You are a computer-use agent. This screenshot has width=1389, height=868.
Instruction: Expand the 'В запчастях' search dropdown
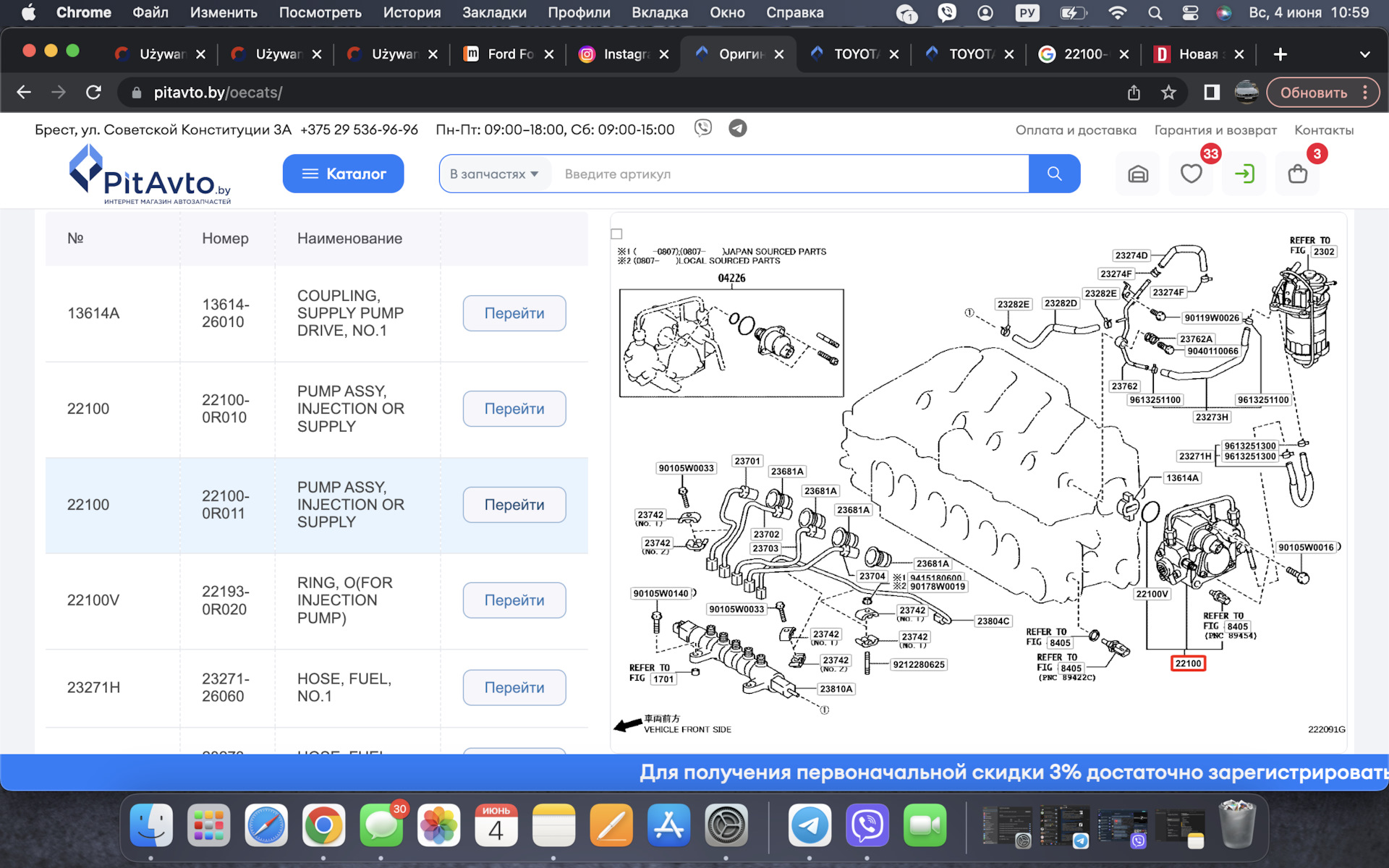494,174
